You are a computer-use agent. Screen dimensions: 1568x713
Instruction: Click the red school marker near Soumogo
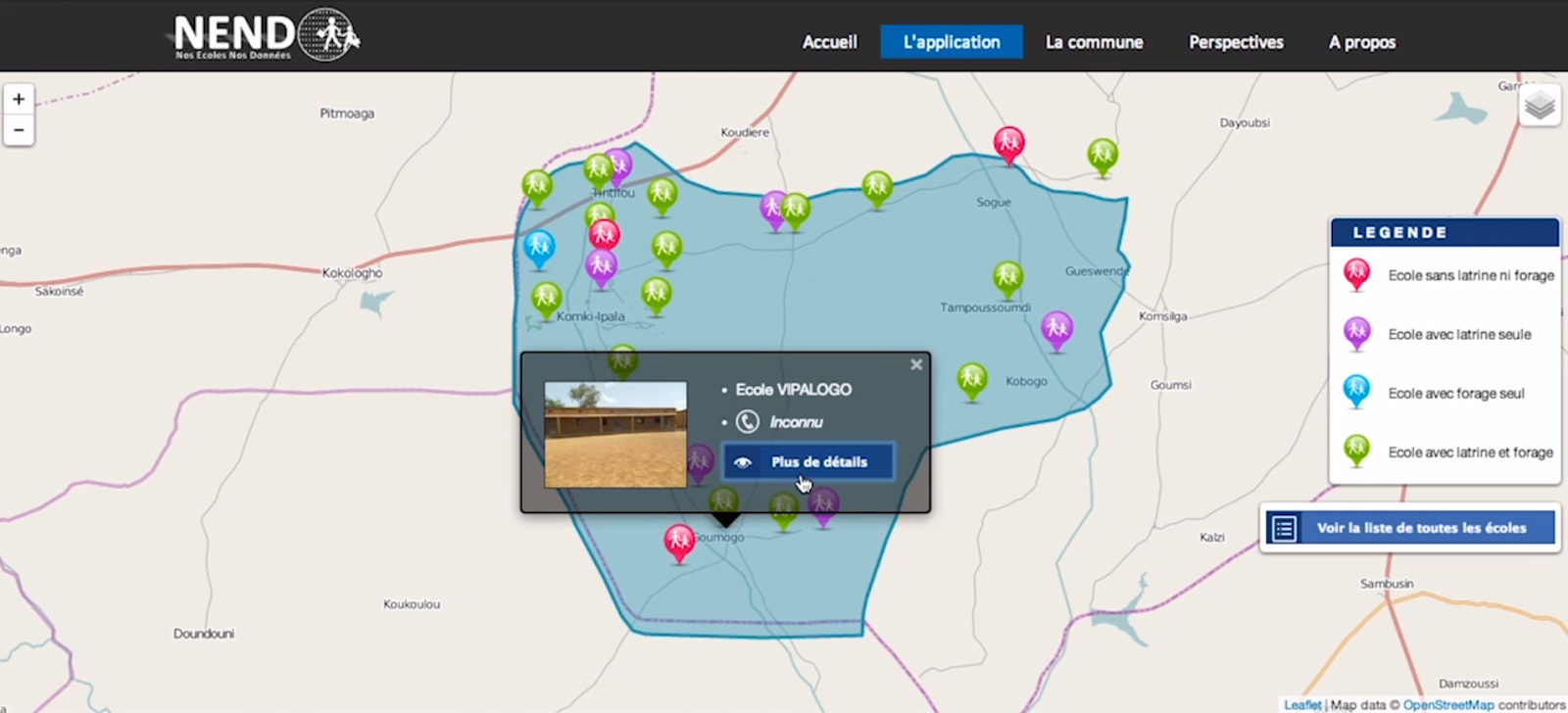click(x=679, y=541)
